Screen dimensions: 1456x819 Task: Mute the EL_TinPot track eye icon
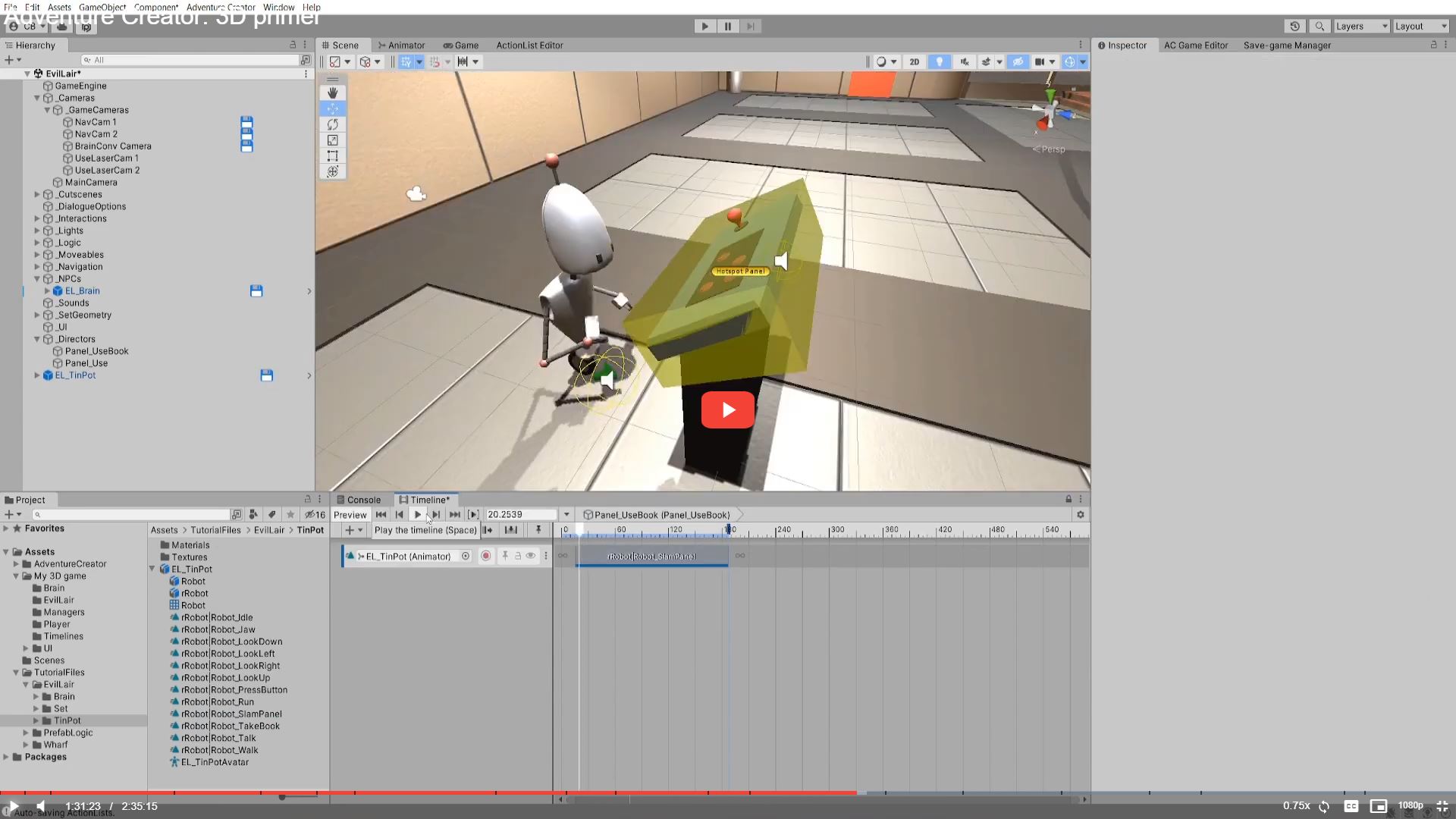click(531, 557)
